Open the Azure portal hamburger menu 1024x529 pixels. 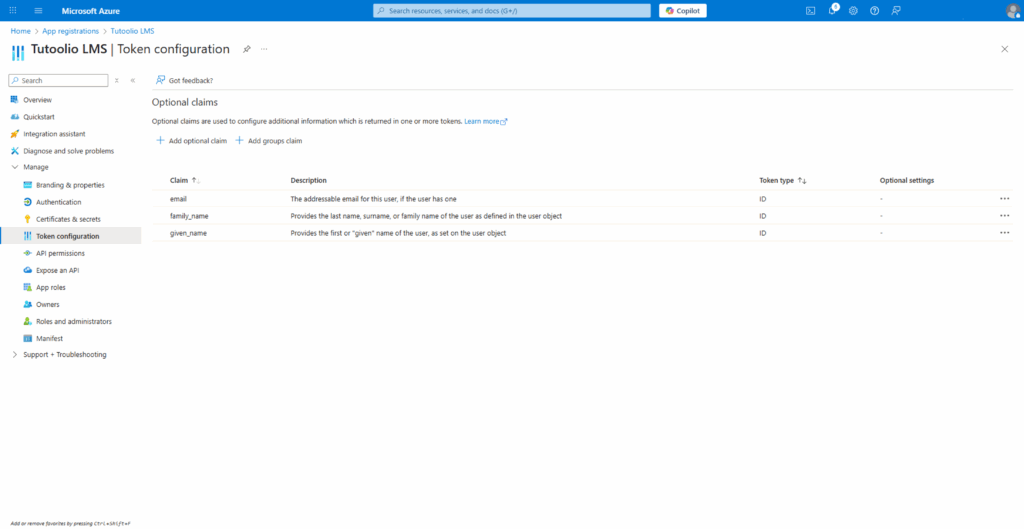pyautogui.click(x=38, y=10)
